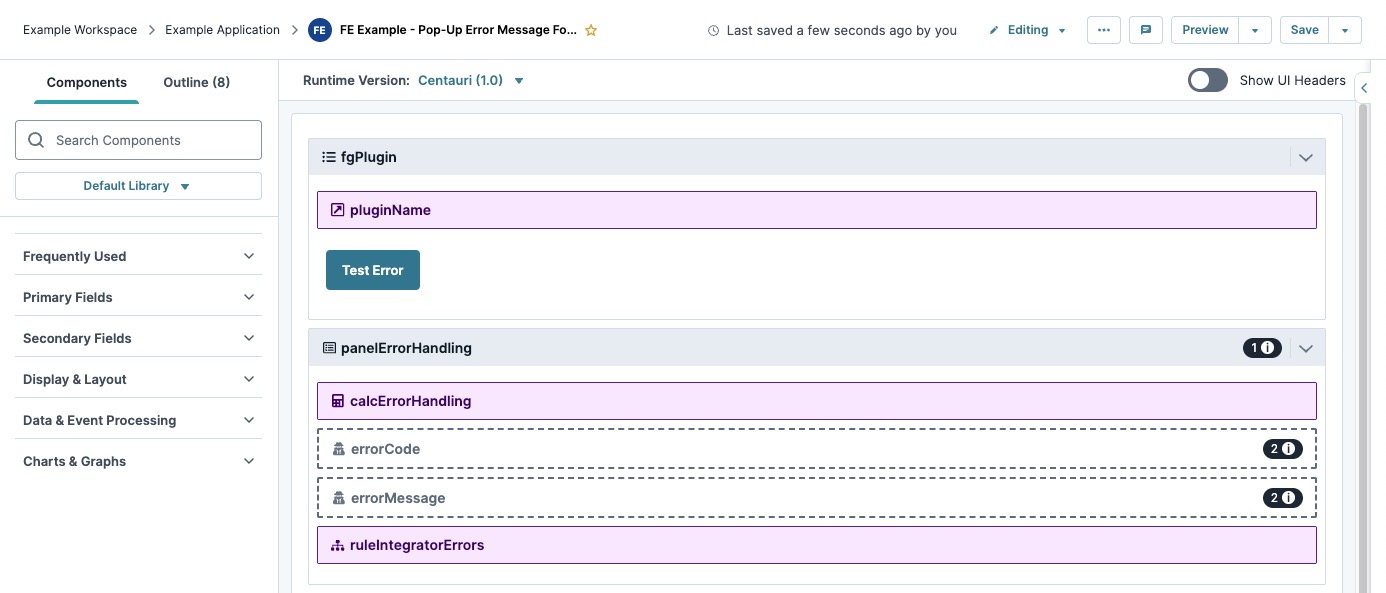Click the info badge on errorCode field
Screen dimensions: 1386x593
[x=1283, y=449]
